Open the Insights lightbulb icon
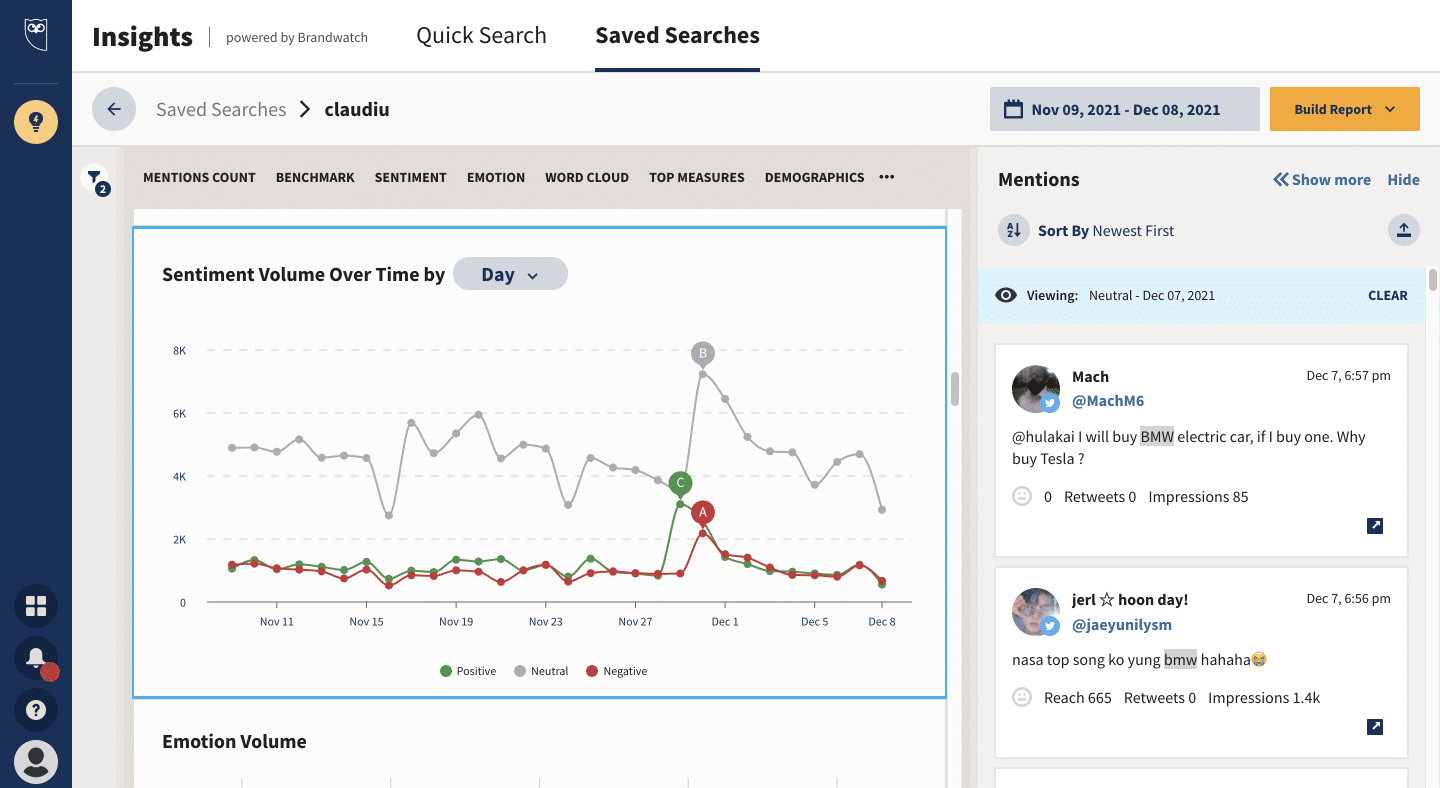 (x=36, y=122)
